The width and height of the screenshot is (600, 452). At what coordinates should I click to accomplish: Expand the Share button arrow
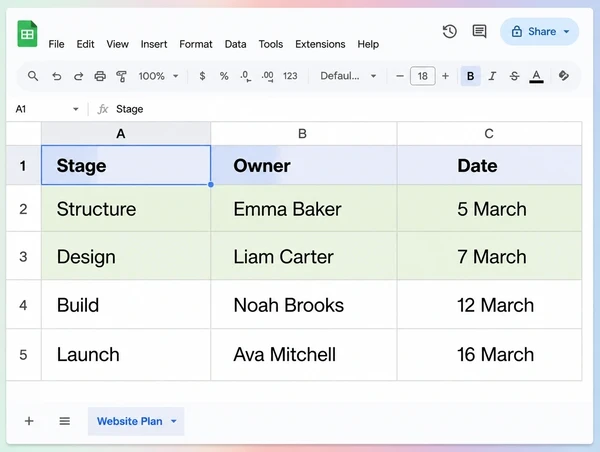point(566,31)
